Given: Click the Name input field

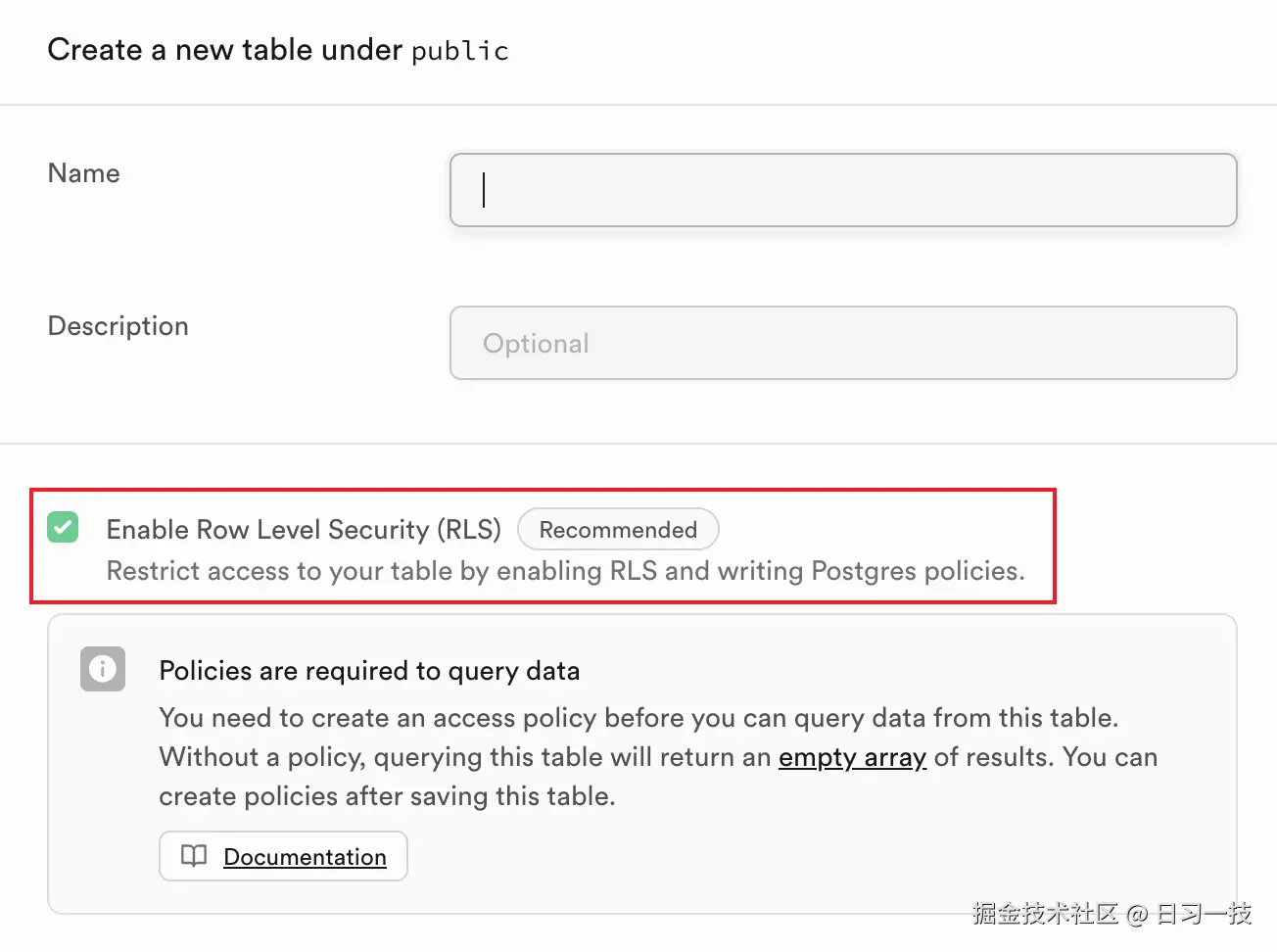Looking at the screenshot, I should [842, 190].
